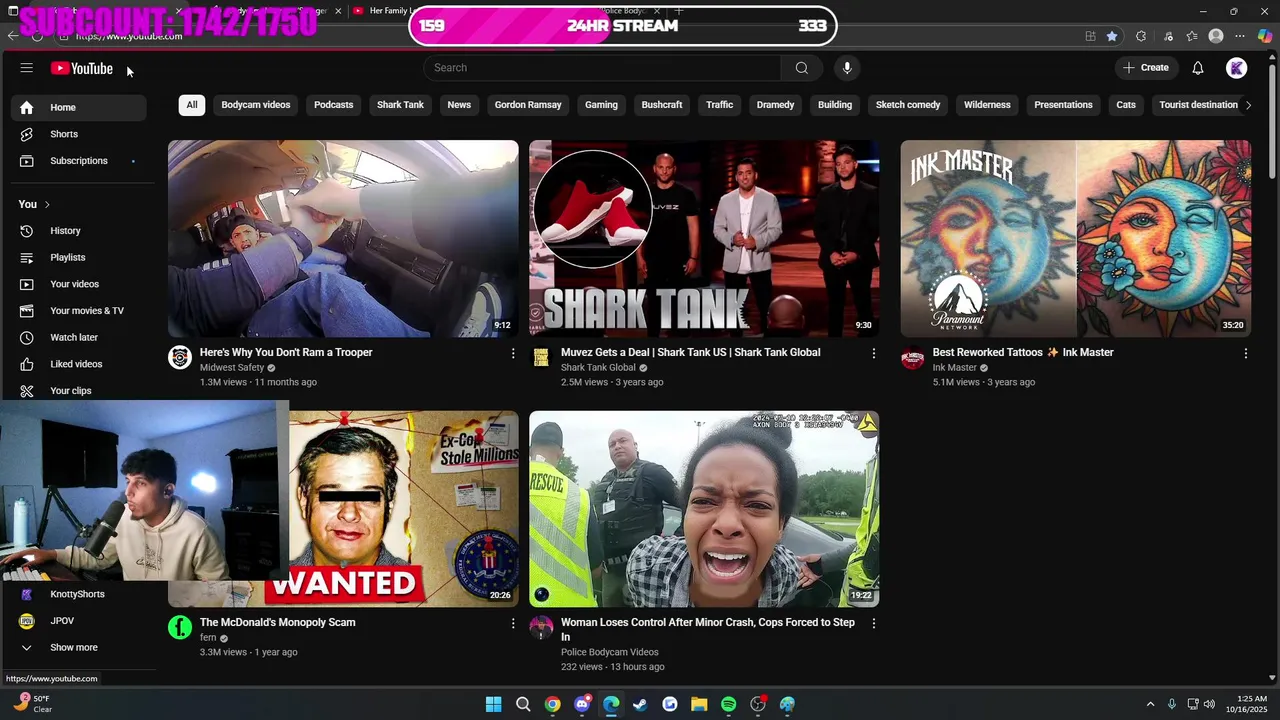Select the Bodycam videos chip

coord(256,105)
